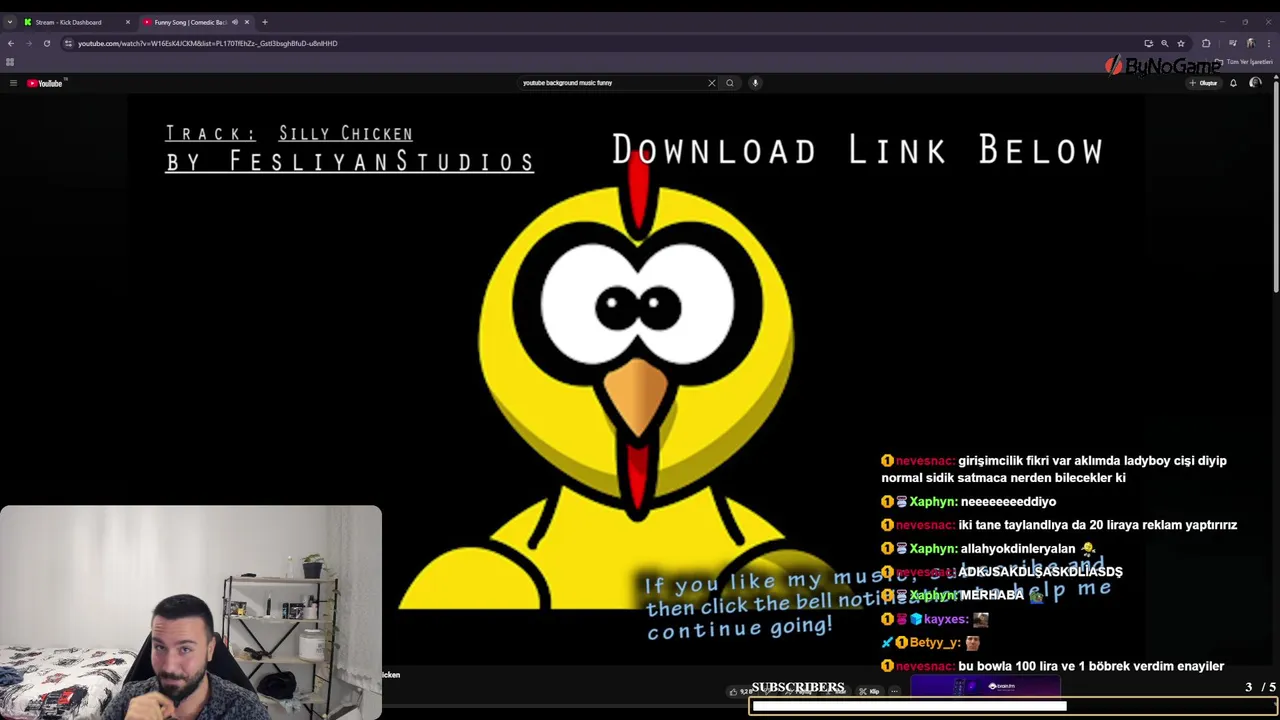
Task: Open YouTube notifications bell
Action: [1233, 83]
